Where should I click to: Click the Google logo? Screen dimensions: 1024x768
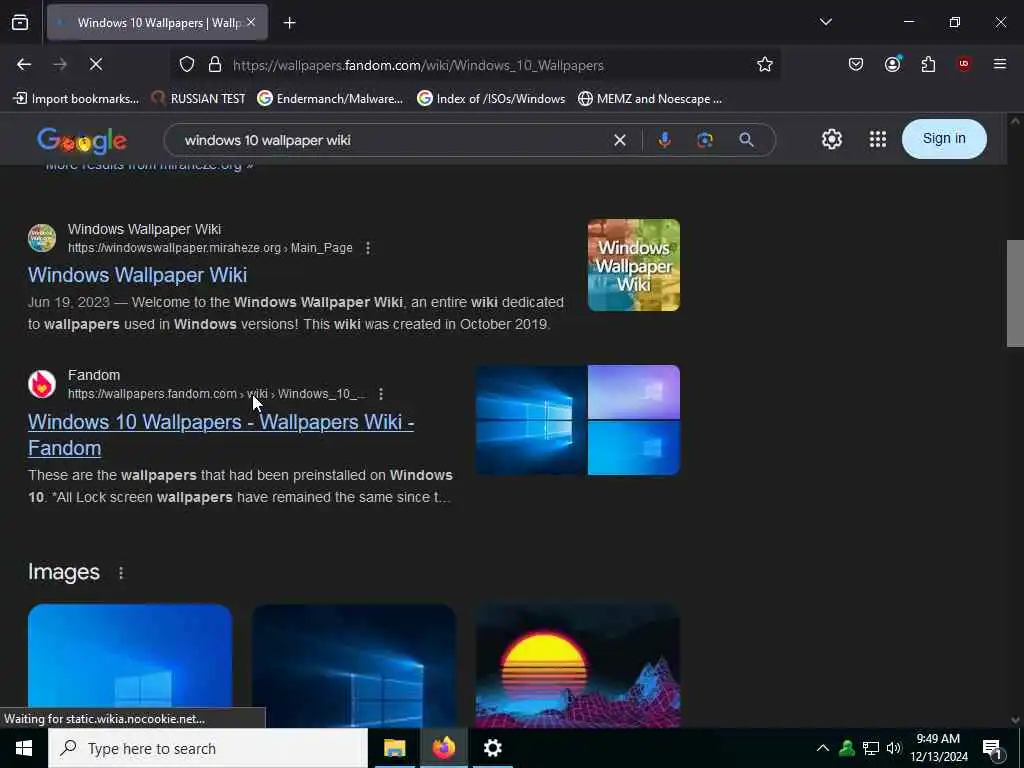click(82, 140)
